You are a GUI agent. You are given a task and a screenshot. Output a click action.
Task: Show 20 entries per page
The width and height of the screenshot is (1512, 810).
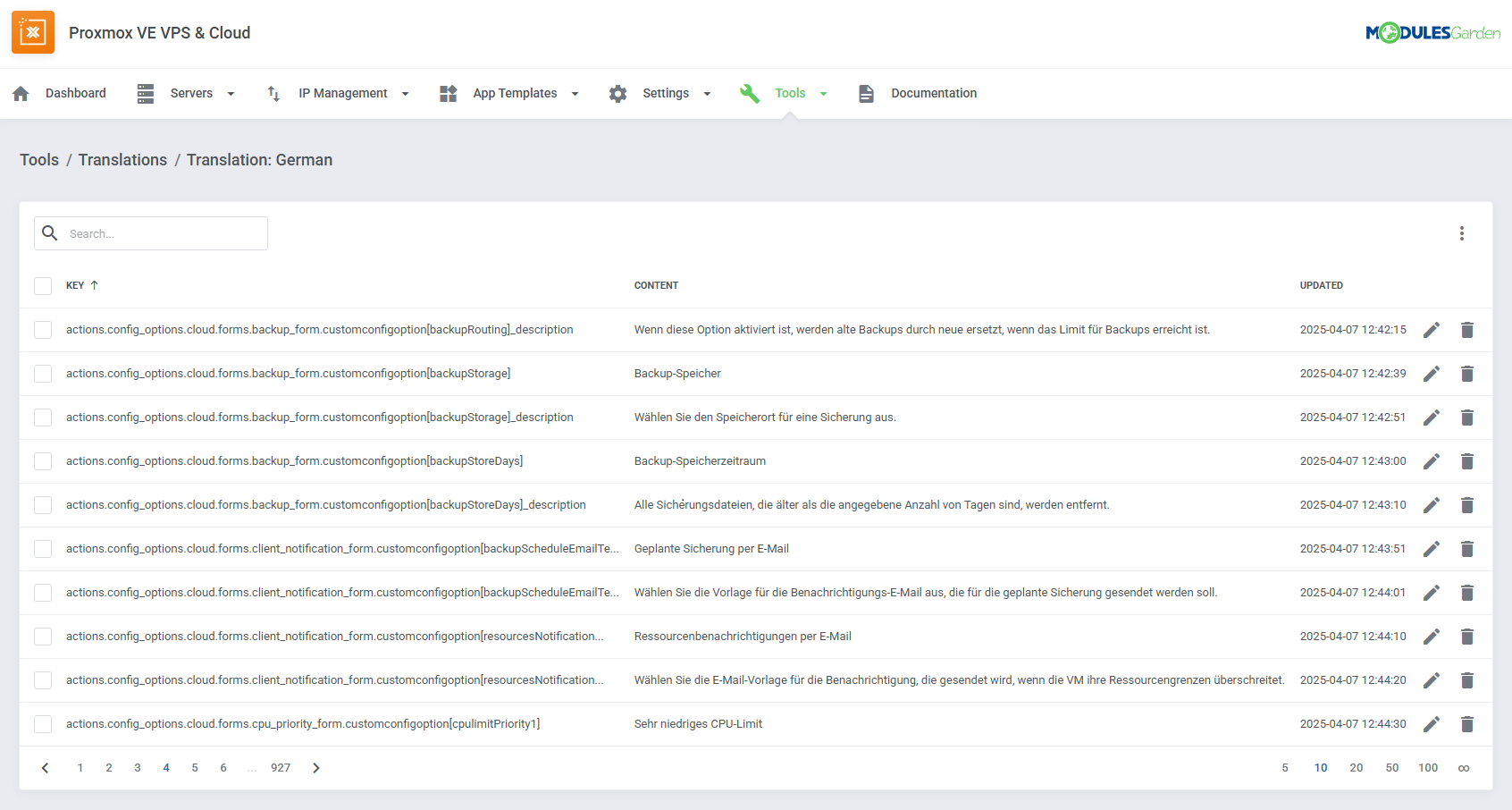1357,768
